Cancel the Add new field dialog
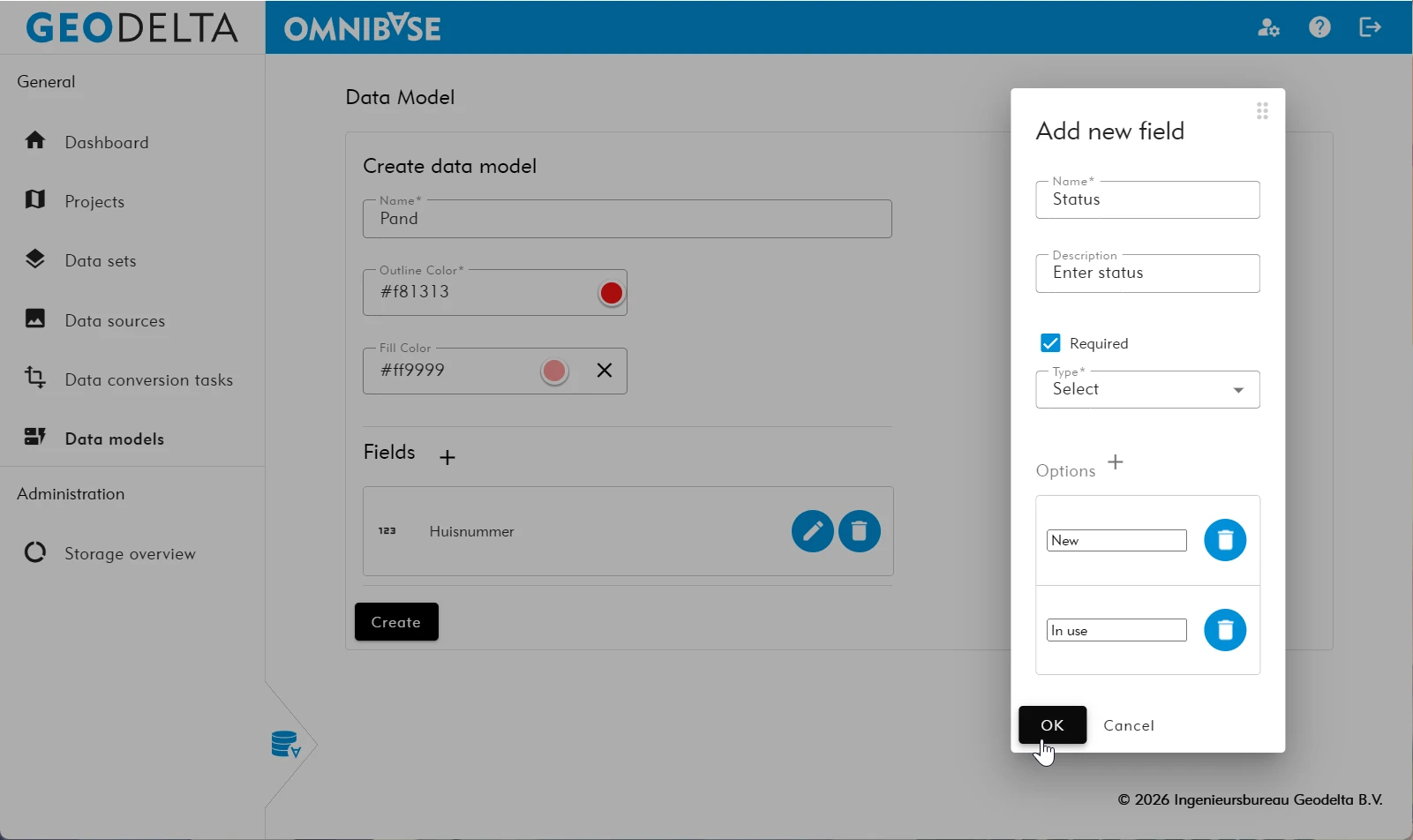1413x840 pixels. click(x=1128, y=725)
